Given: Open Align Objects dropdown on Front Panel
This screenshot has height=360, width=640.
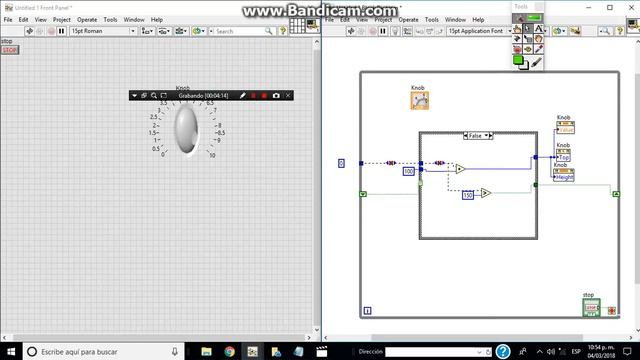Looking at the screenshot, I should pyautogui.click(x=147, y=31).
